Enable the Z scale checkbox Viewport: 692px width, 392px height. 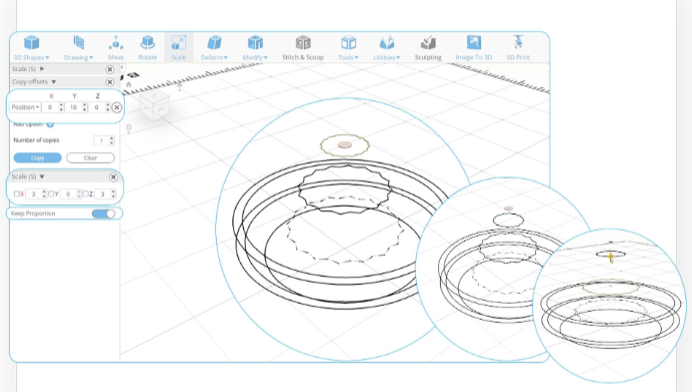pyautogui.click(x=86, y=194)
